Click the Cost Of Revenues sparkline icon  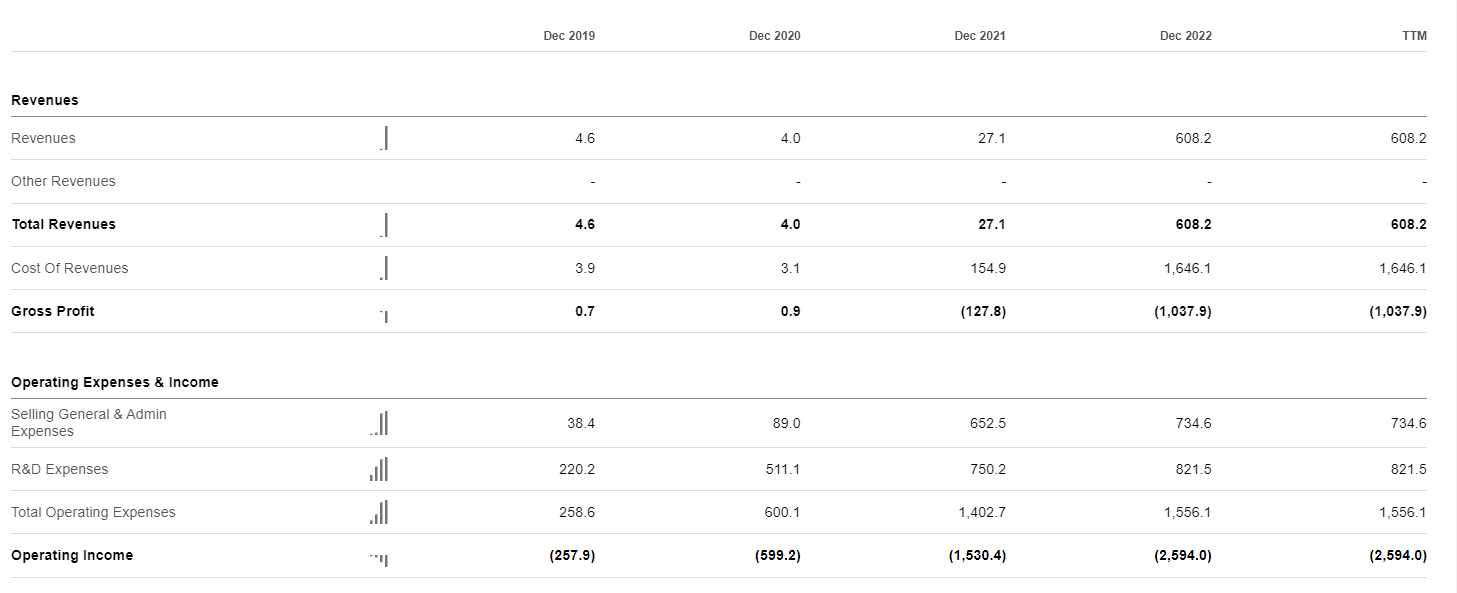[x=384, y=268]
